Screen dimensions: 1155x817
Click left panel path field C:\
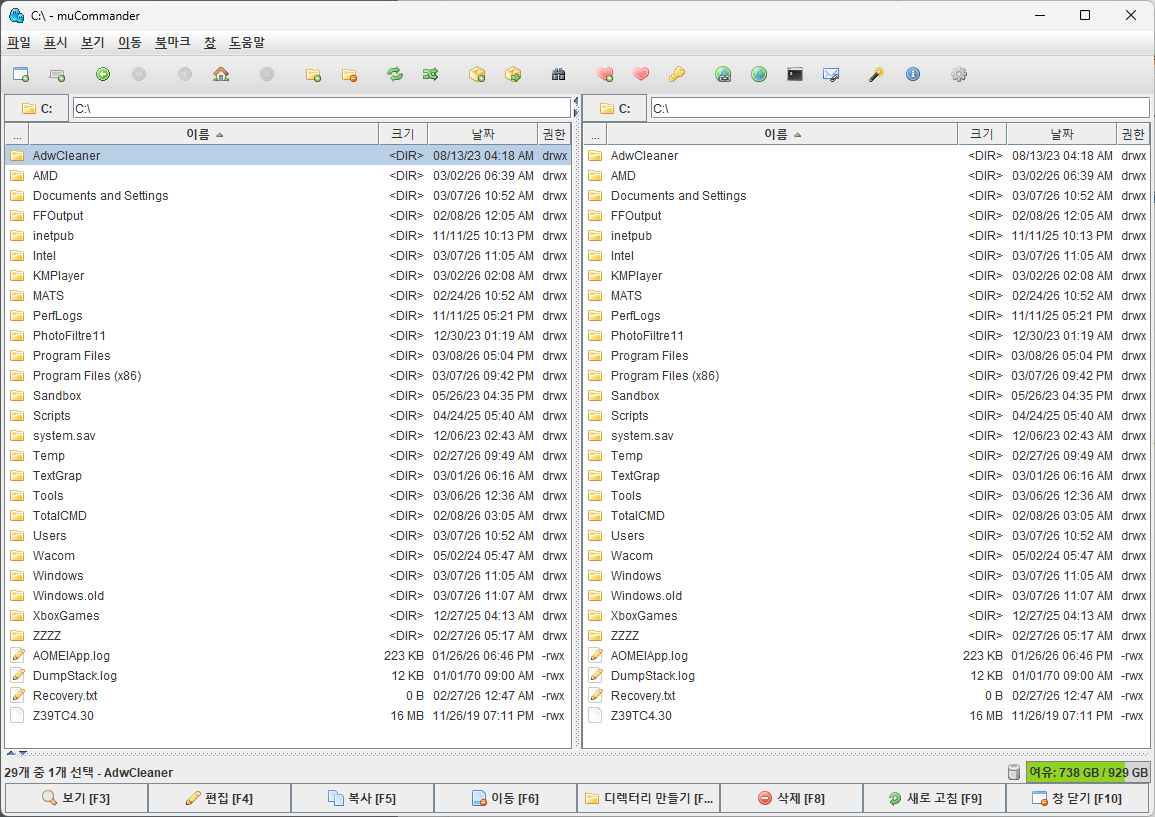[x=322, y=108]
